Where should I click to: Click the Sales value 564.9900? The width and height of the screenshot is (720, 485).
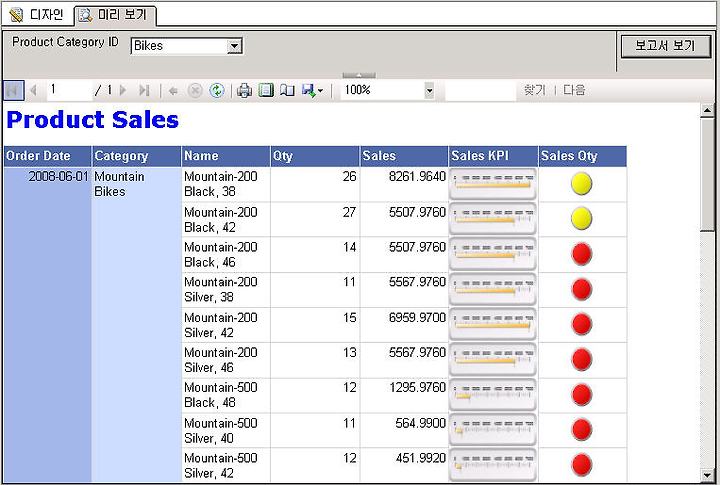420,423
